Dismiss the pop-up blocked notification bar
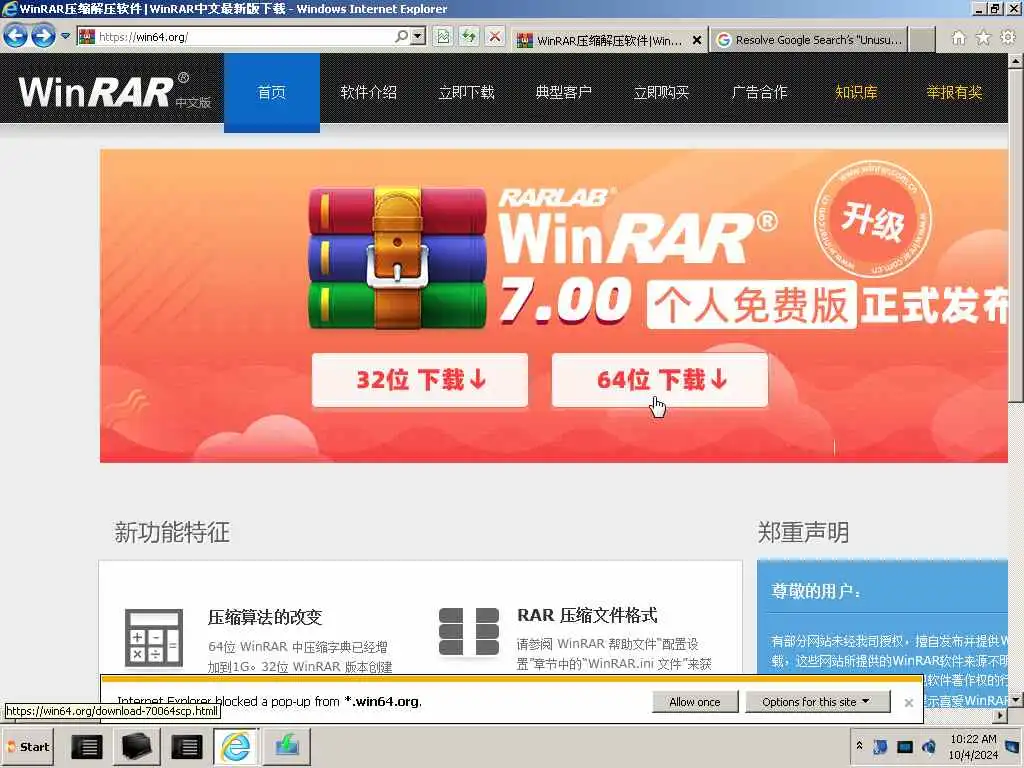The height and width of the screenshot is (768, 1024). tap(908, 703)
